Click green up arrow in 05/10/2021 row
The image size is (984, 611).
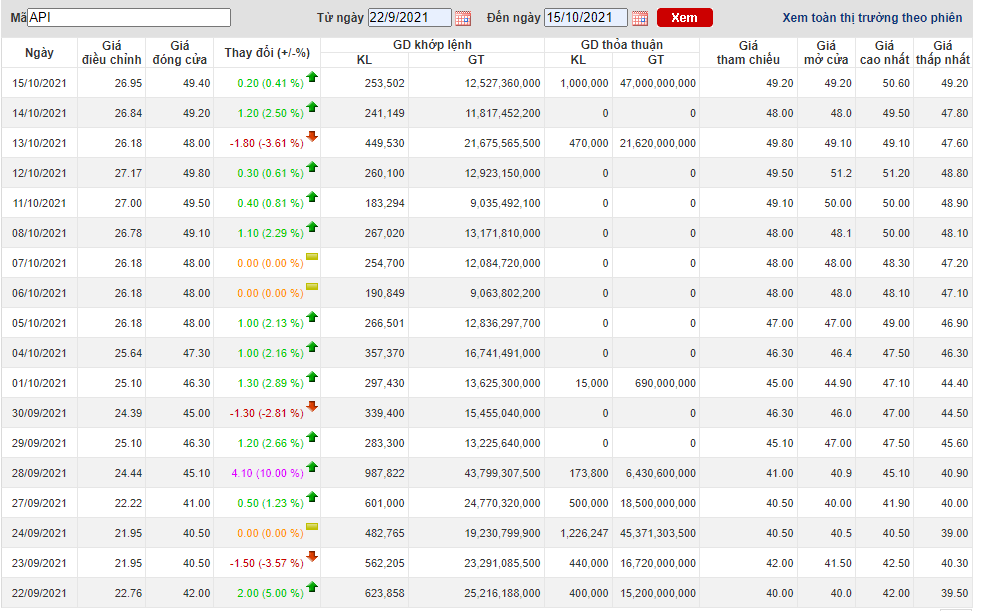coord(312,317)
